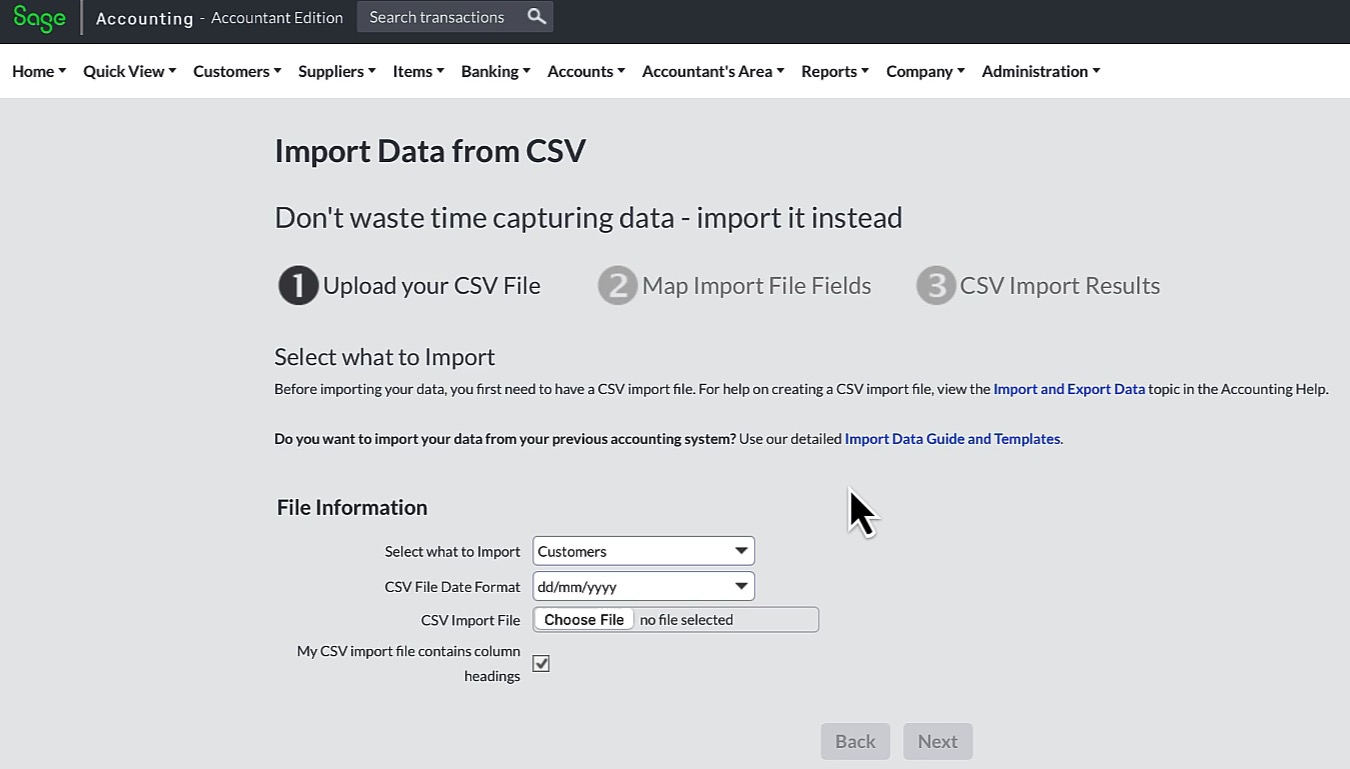Screen dimensions: 1350x769
Task: Toggle column headings checkbox
Action: 541,664
